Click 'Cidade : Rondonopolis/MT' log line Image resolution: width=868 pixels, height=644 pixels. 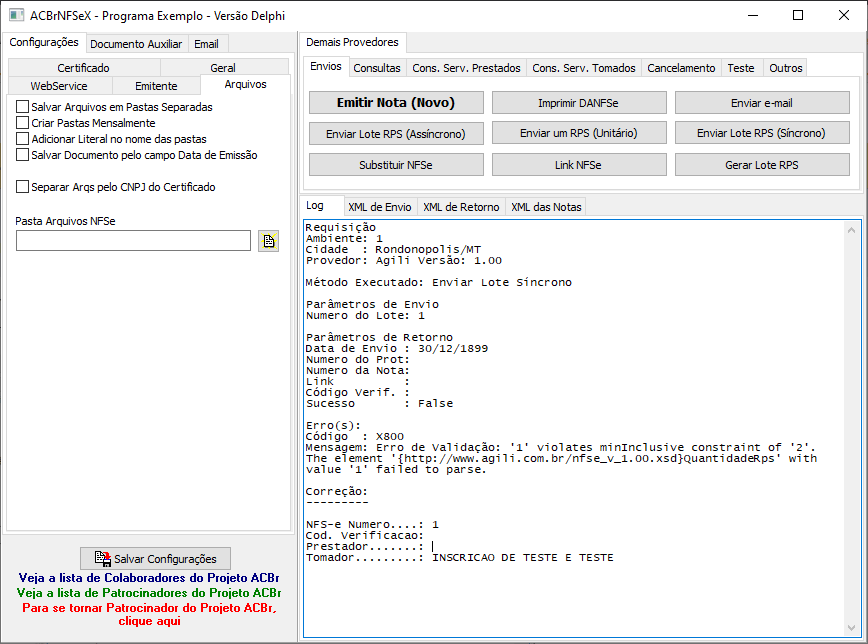393,249
